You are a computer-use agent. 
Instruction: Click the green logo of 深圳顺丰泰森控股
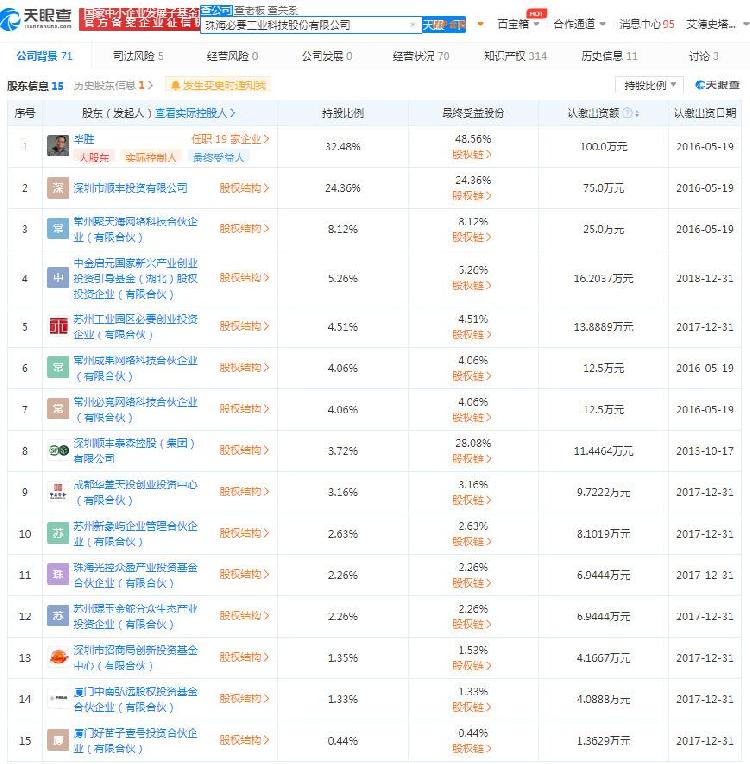[x=58, y=450]
